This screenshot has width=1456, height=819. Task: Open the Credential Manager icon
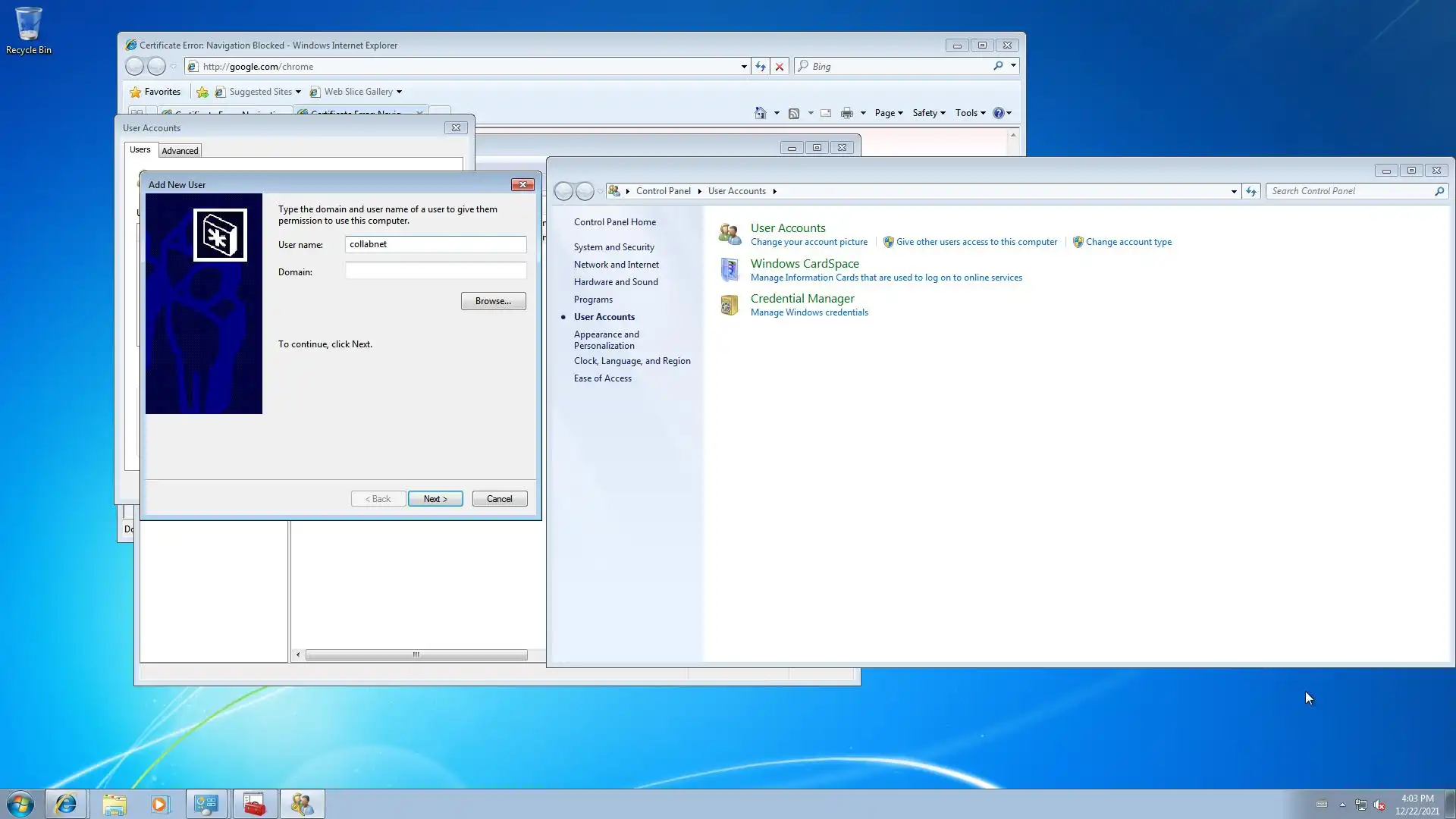point(729,305)
